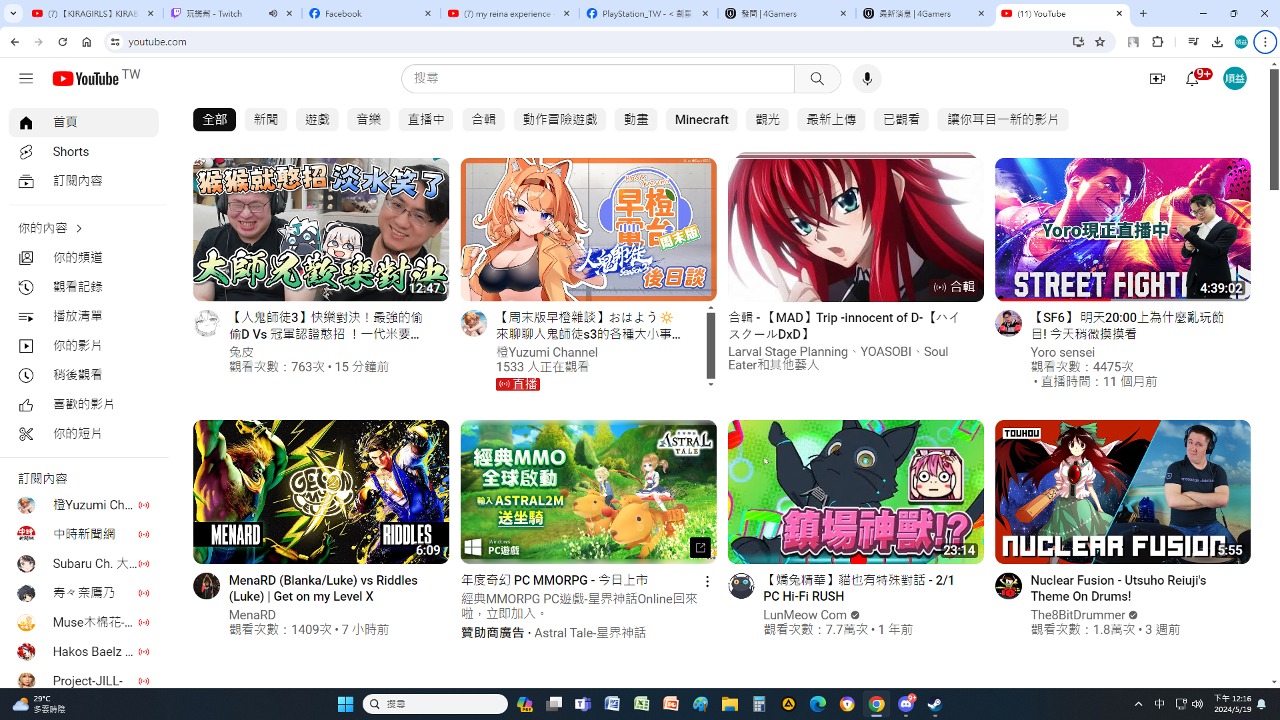Toggle the Minecraft filter chip
The width and height of the screenshot is (1280, 720).
point(701,119)
